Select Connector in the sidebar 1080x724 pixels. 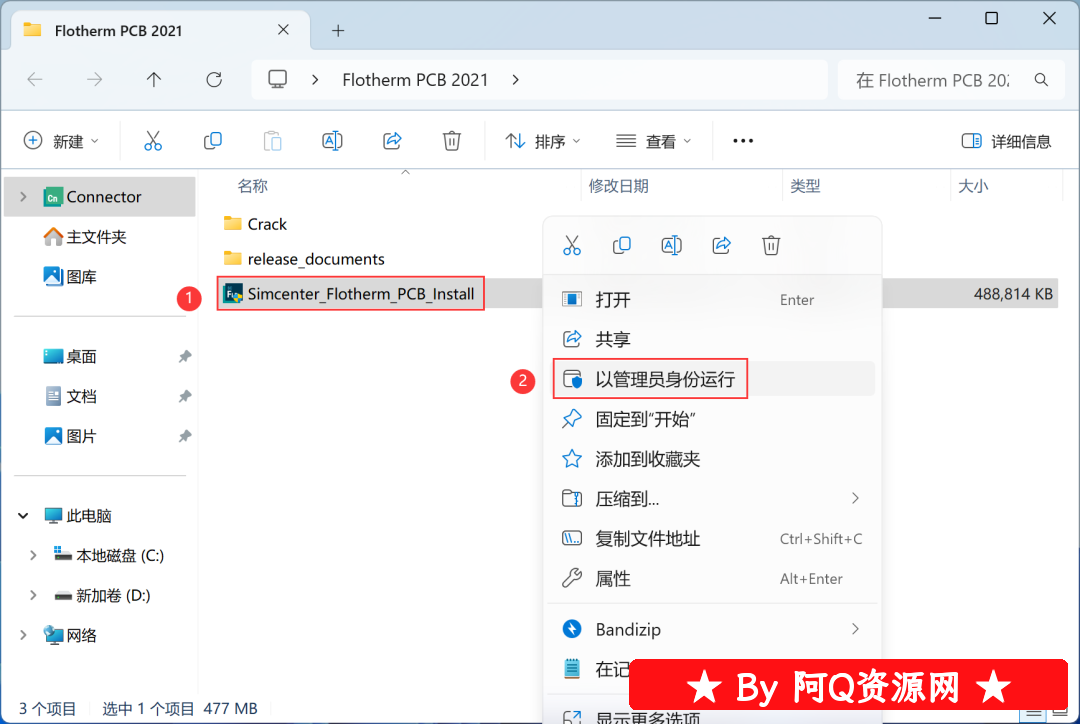pyautogui.click(x=100, y=197)
